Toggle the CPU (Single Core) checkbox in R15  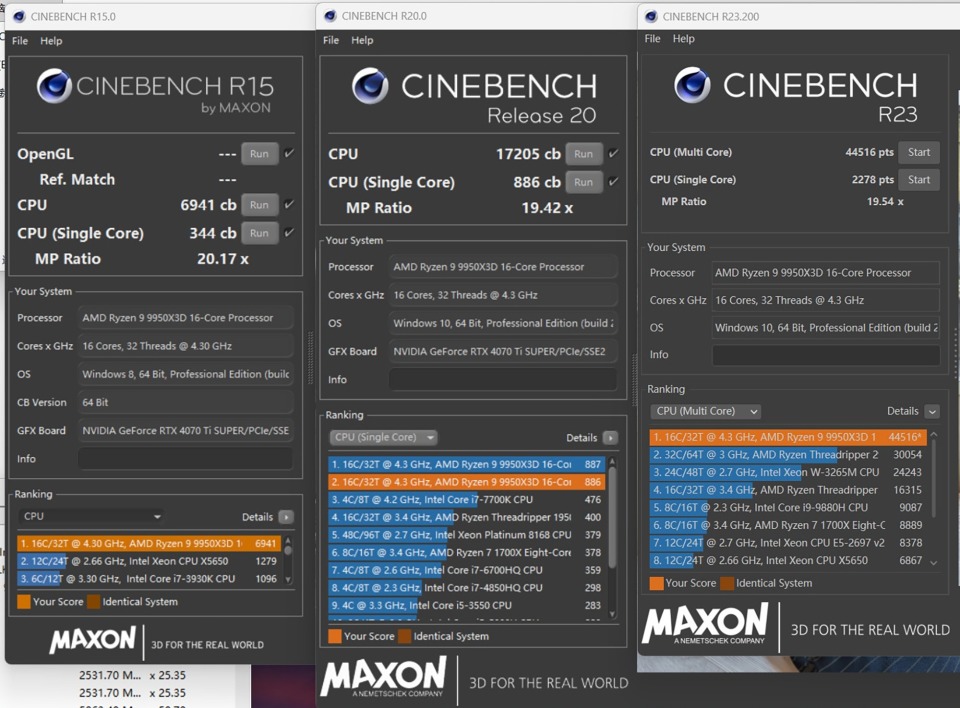point(289,233)
